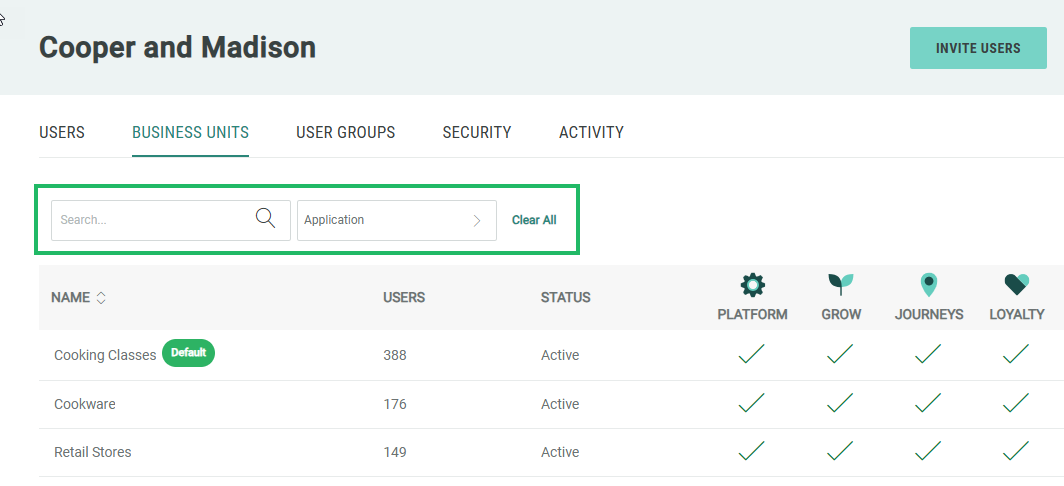This screenshot has width=1064, height=486.
Task: Click the Grow leaf icon
Action: click(840, 285)
